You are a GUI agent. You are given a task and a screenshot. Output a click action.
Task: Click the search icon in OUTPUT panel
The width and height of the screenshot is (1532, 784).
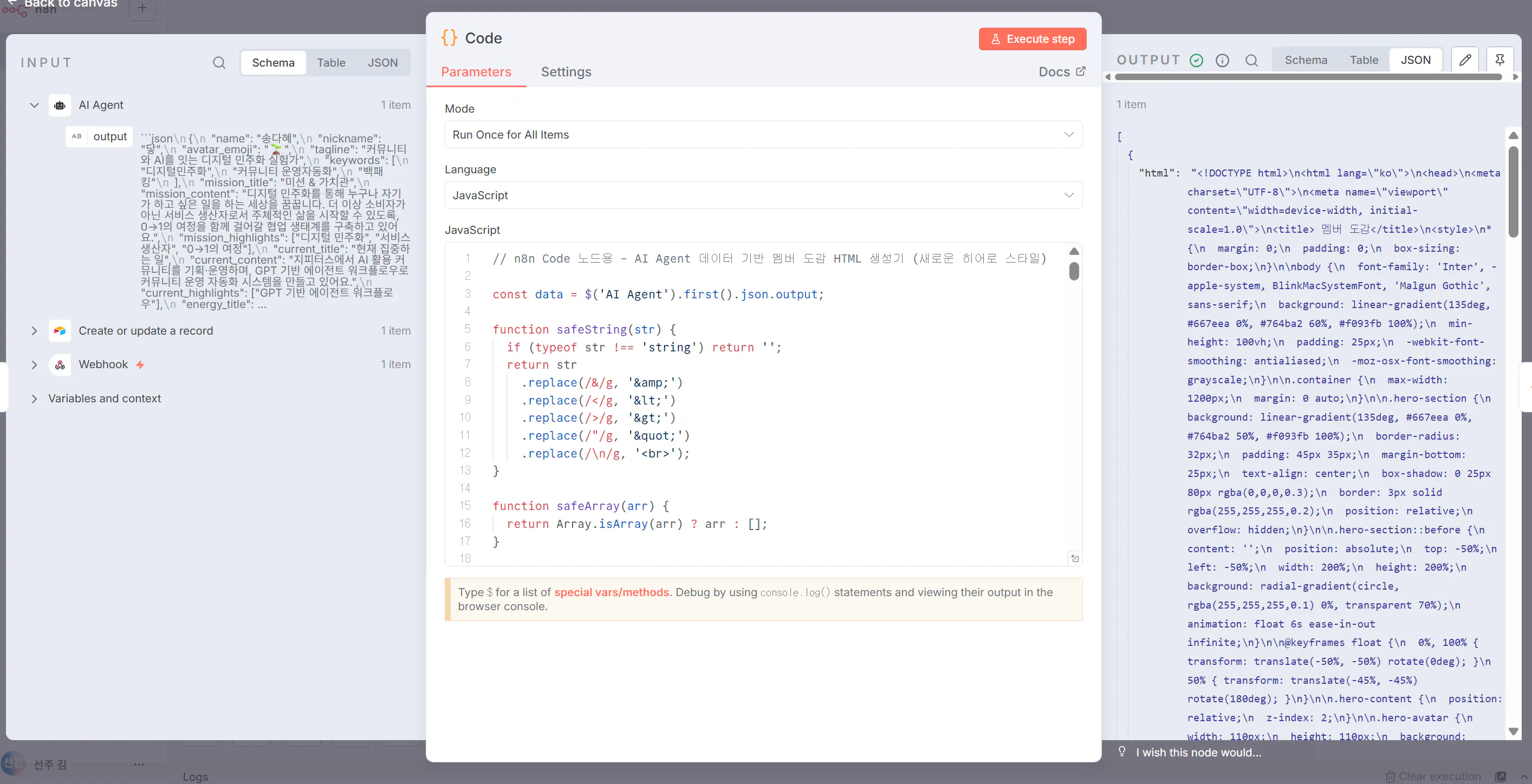1251,60
